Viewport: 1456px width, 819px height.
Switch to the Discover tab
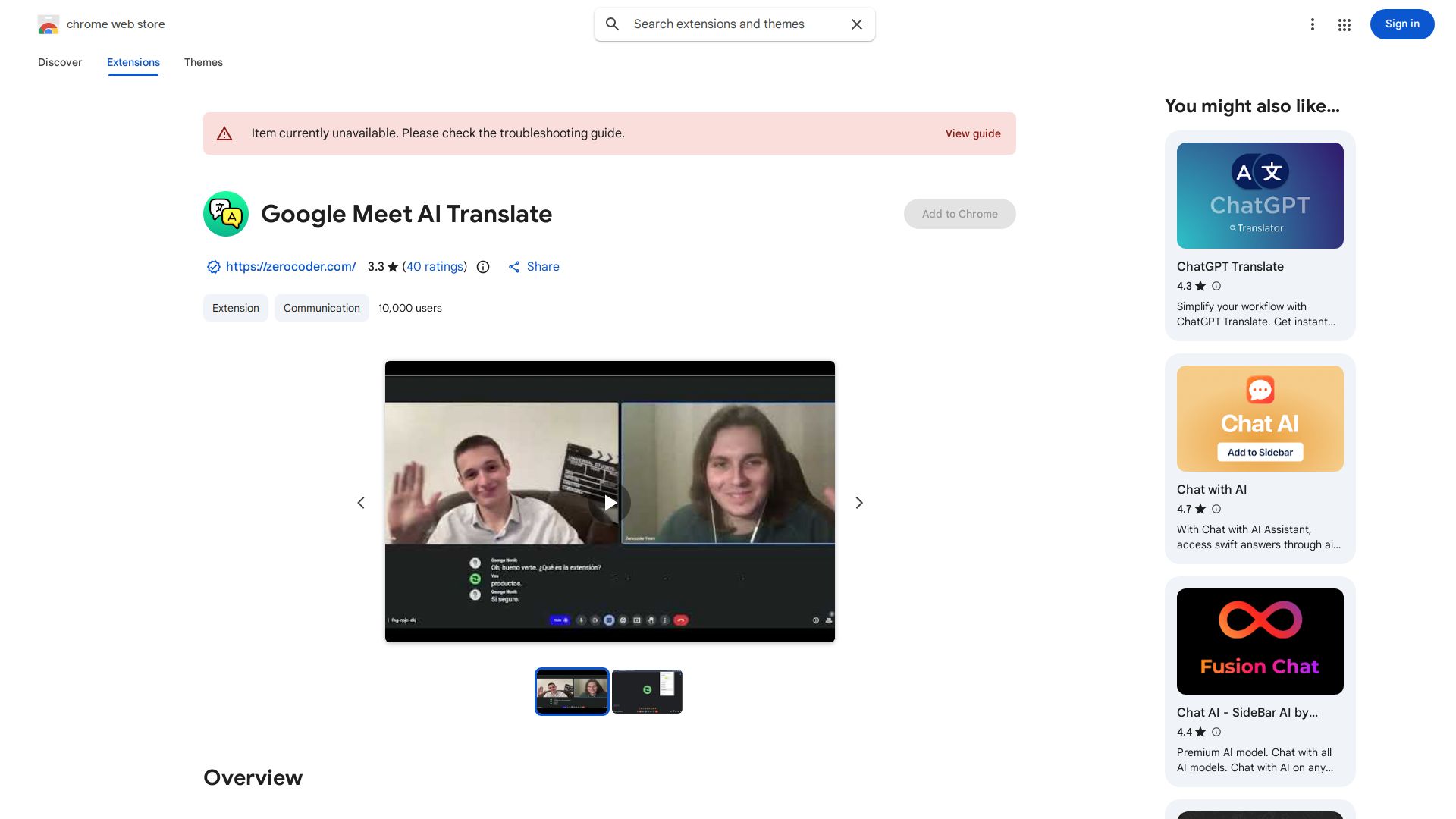click(x=60, y=62)
